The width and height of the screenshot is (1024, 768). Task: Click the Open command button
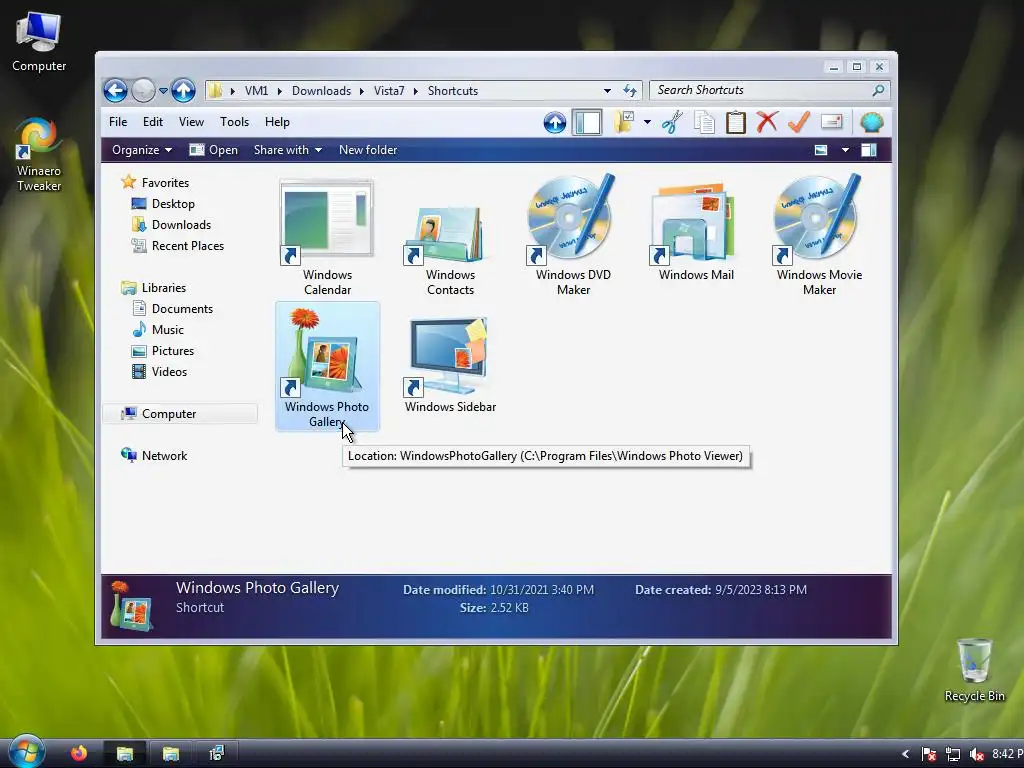tap(214, 150)
